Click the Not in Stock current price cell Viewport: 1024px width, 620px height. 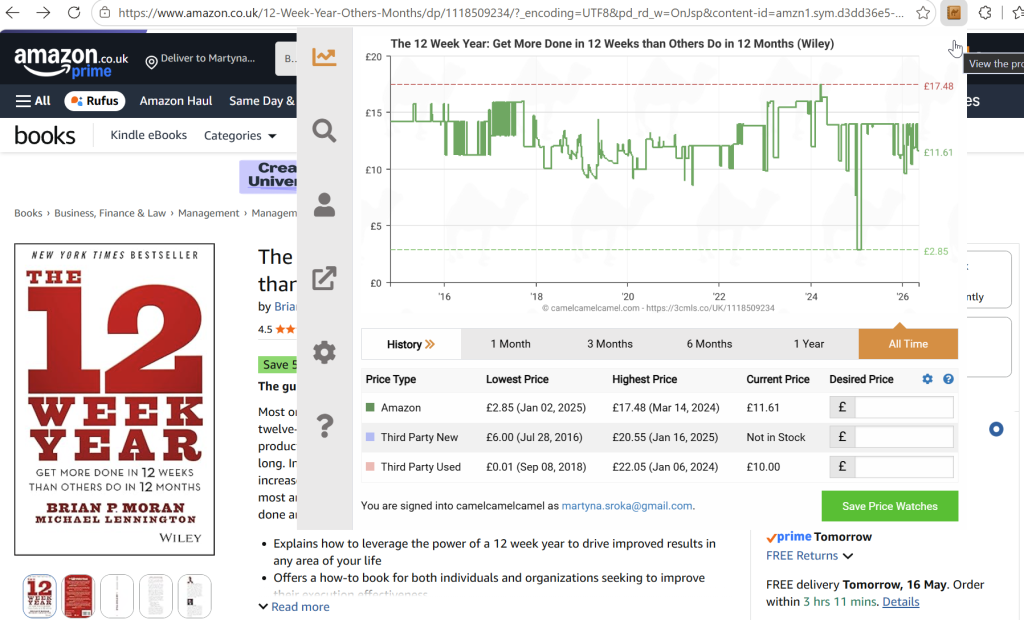pos(776,437)
